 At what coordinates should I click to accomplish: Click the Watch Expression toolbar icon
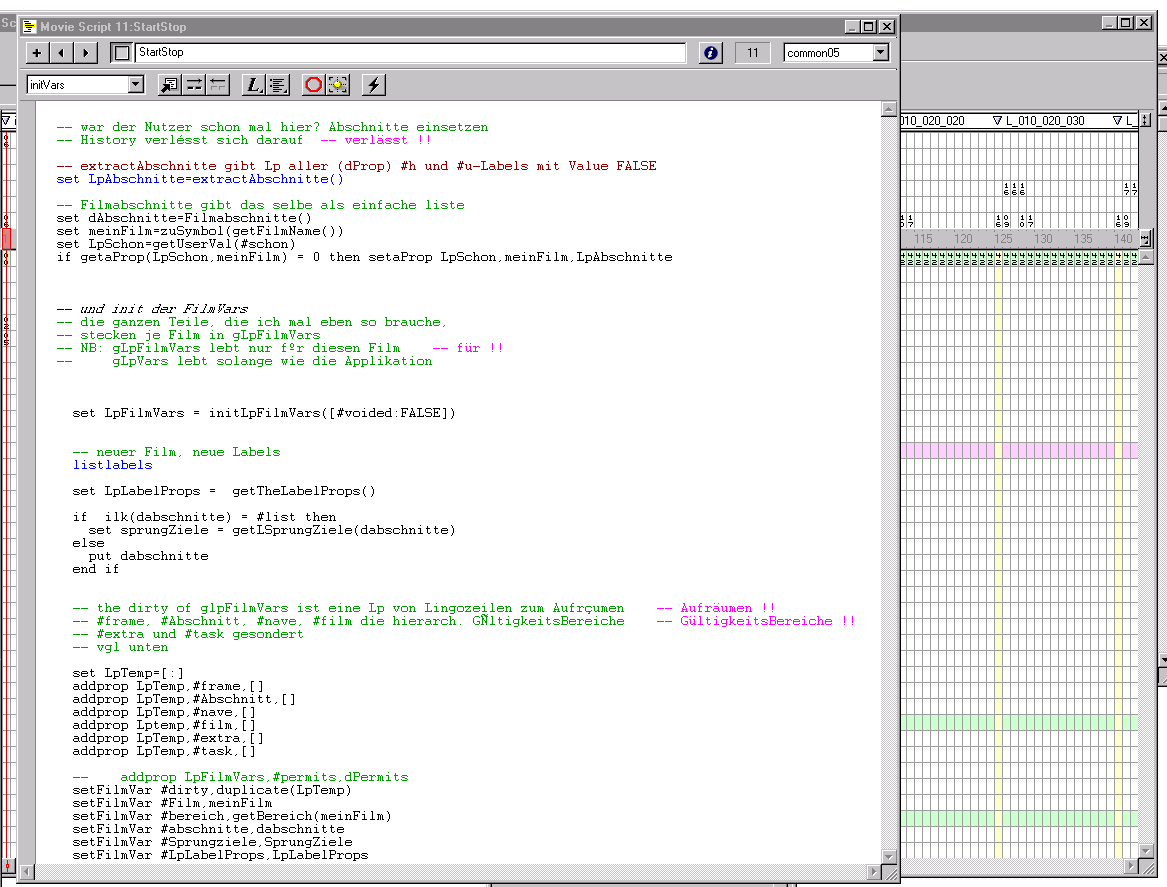point(338,85)
